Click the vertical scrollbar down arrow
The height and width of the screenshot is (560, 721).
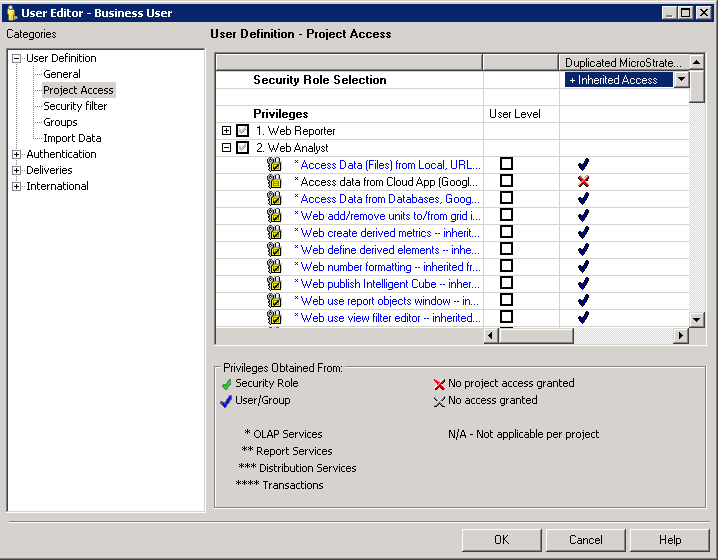pyautogui.click(x=697, y=319)
